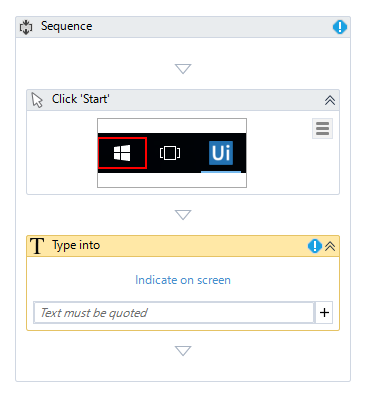Screen dimensions: 365x399
Task: Open the hamburger options menu in Click 'Start'
Action: [x=322, y=128]
